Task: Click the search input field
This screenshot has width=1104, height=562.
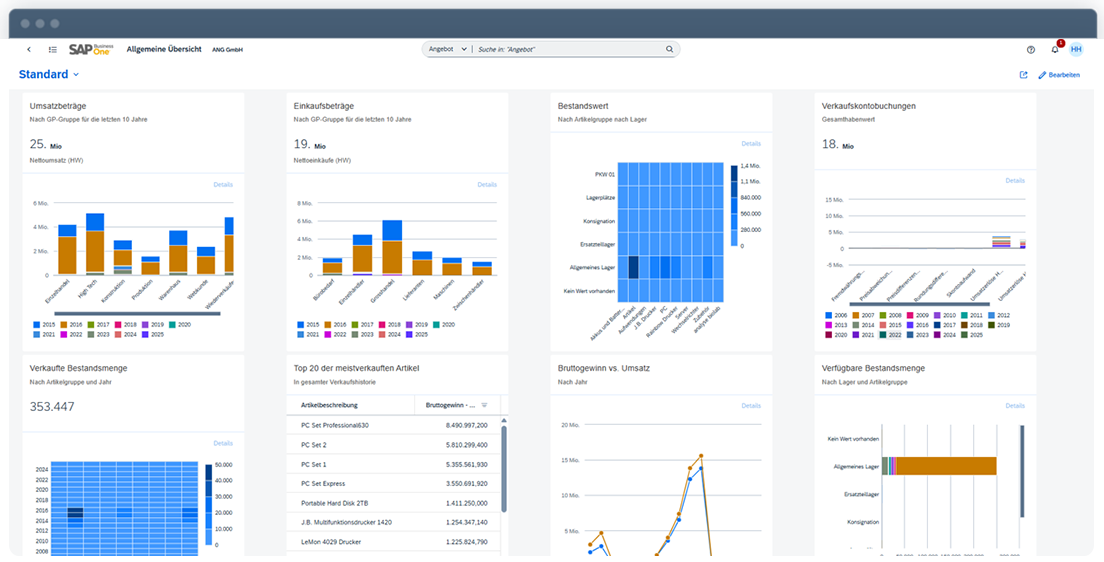Action: pos(570,49)
